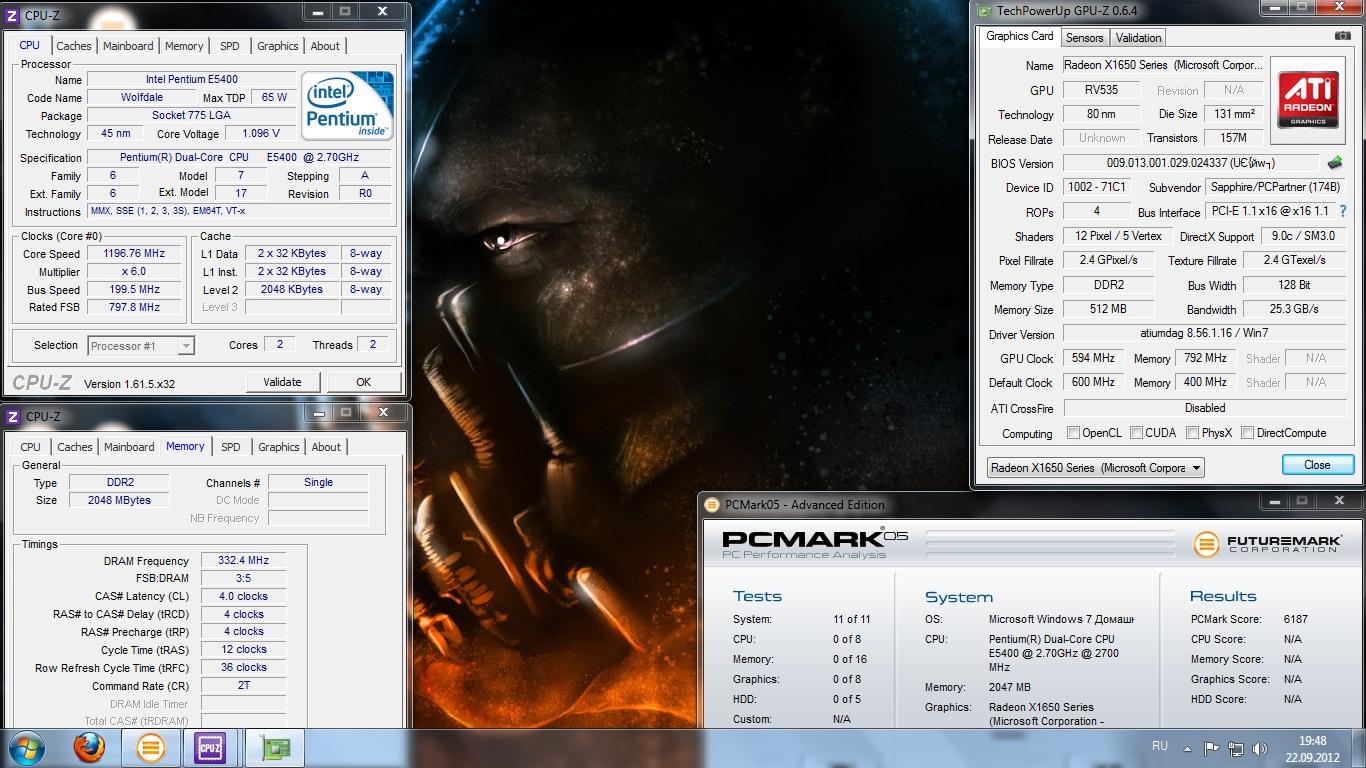Viewport: 1366px width, 768px height.
Task: Toggle the PhysX checkbox
Action: [1192, 433]
